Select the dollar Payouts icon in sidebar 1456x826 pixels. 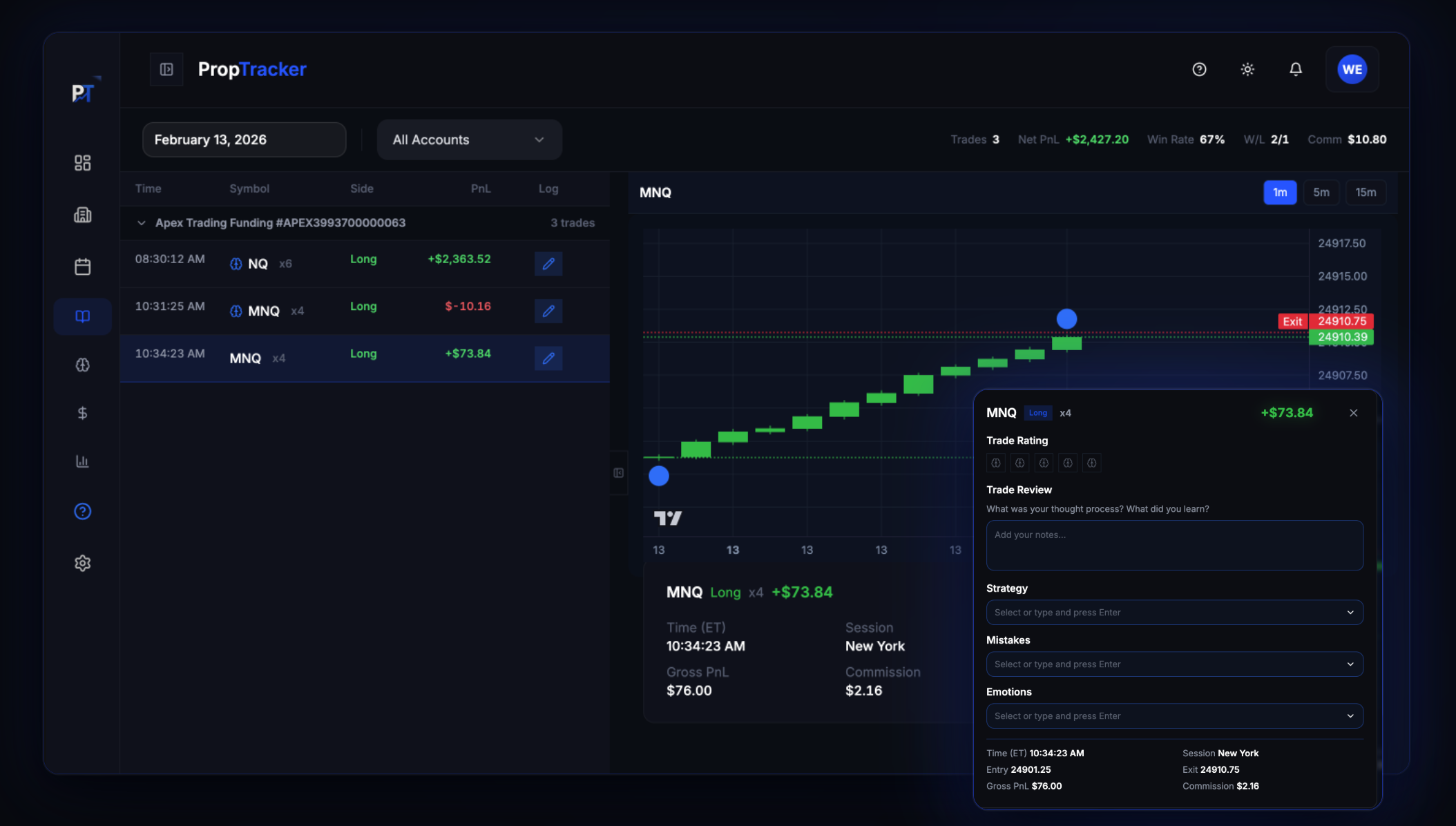(83, 413)
